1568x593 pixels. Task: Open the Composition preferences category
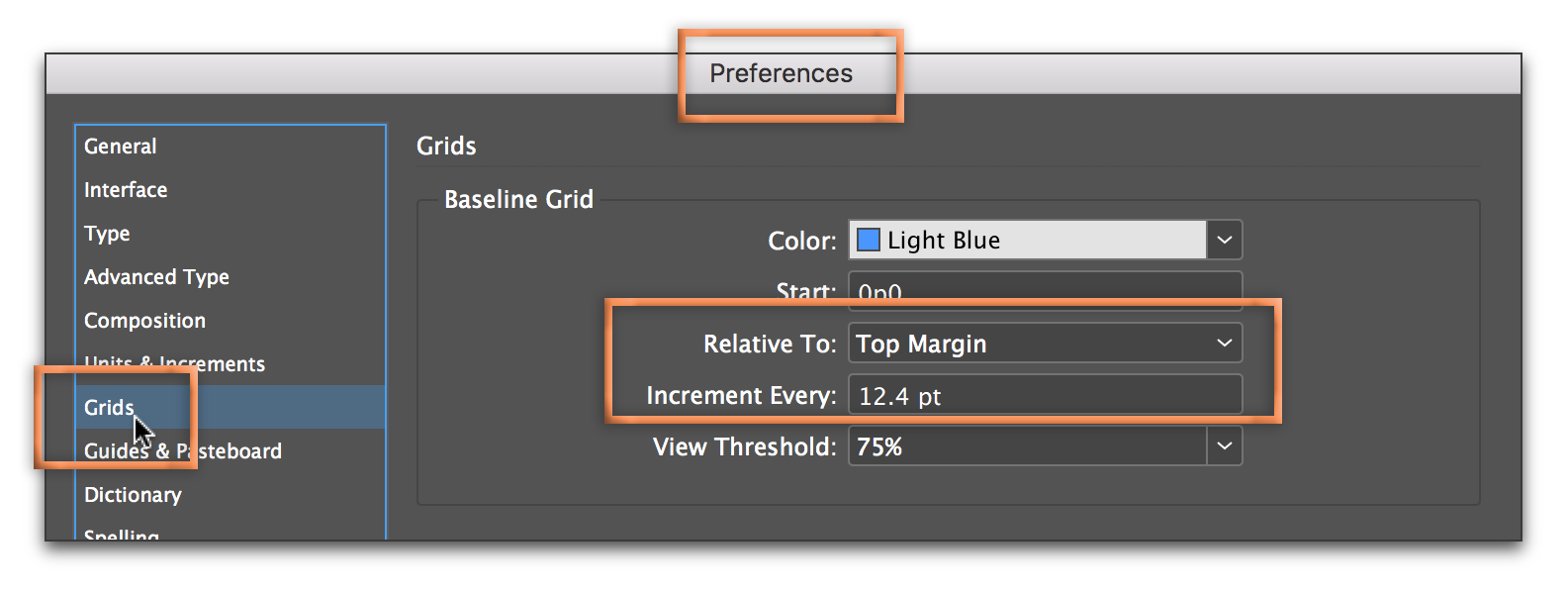[144, 321]
